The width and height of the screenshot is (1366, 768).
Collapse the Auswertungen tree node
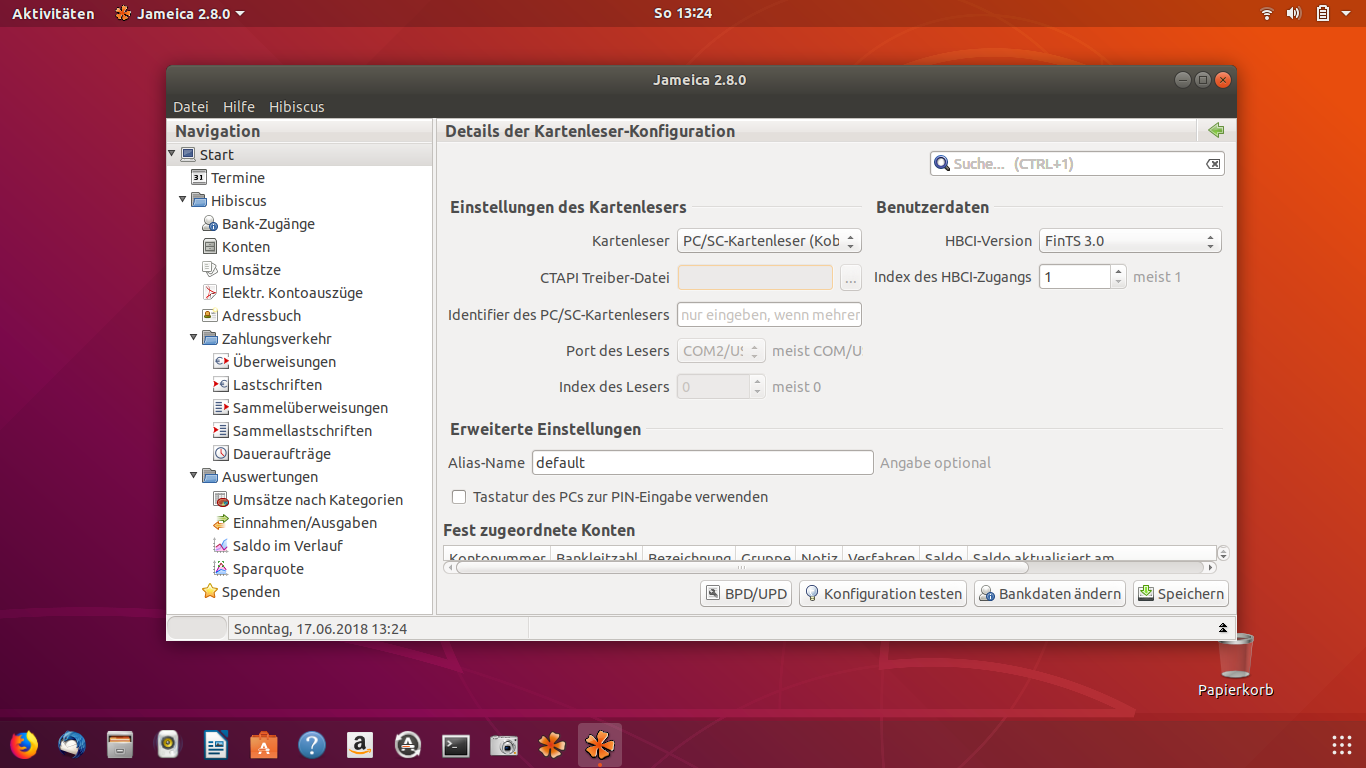[x=194, y=476]
